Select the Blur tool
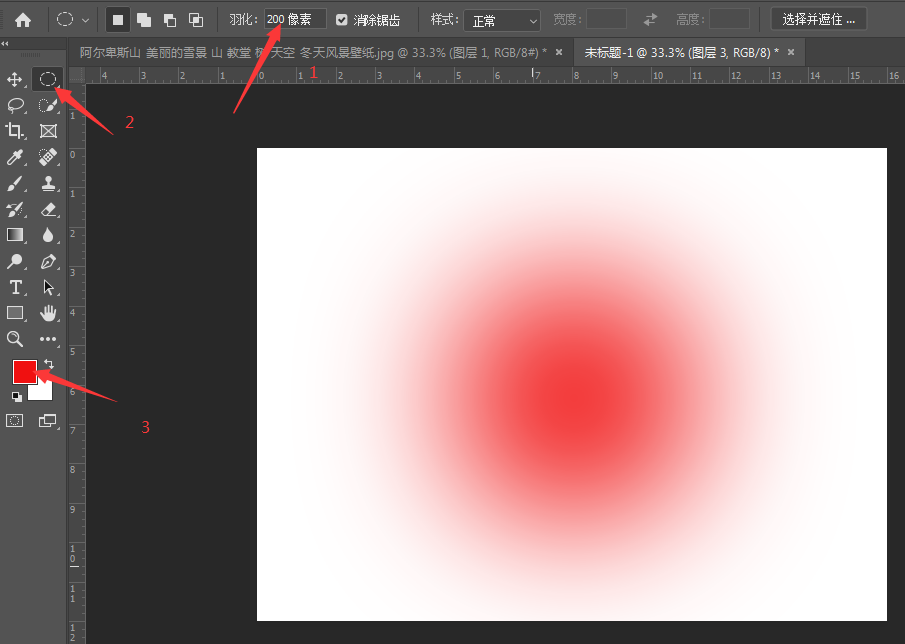 (x=48, y=235)
